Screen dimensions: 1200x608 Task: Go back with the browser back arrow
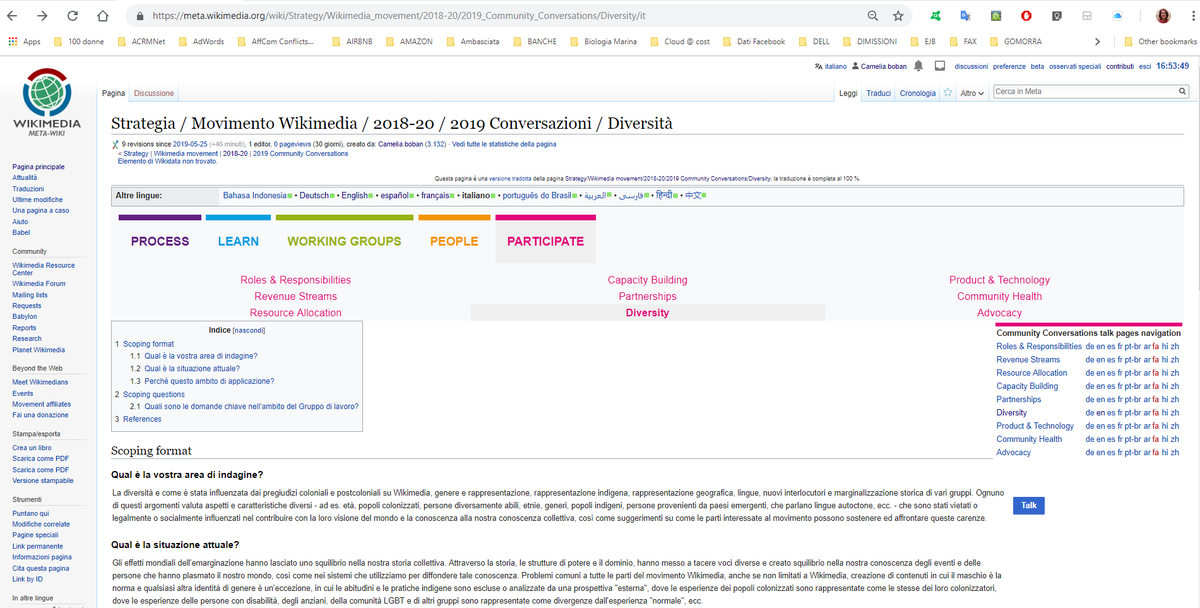14,16
